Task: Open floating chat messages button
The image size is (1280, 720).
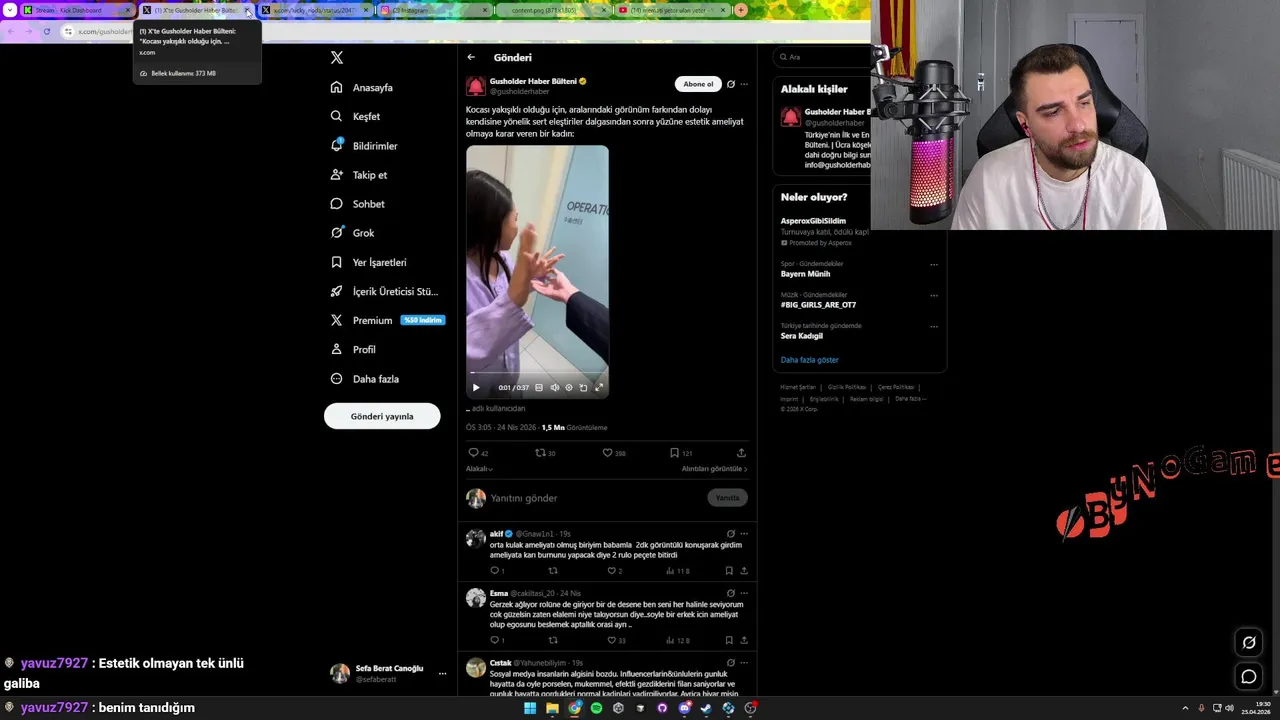Action: (1249, 677)
